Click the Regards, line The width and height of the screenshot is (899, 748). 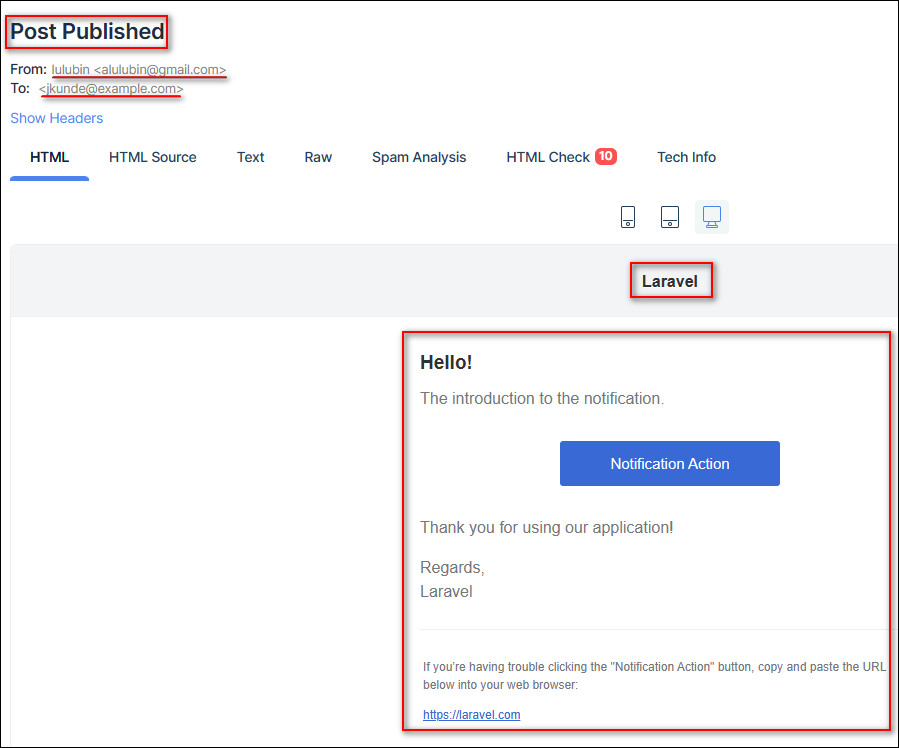coord(452,567)
